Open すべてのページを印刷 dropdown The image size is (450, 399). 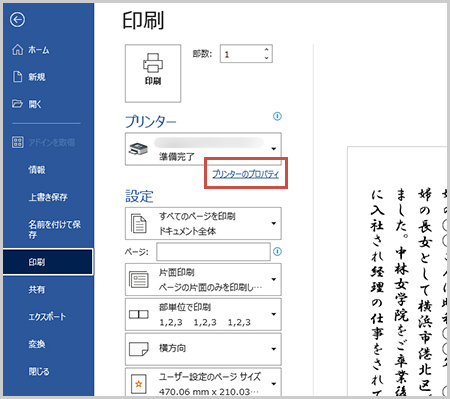pyautogui.click(x=203, y=223)
